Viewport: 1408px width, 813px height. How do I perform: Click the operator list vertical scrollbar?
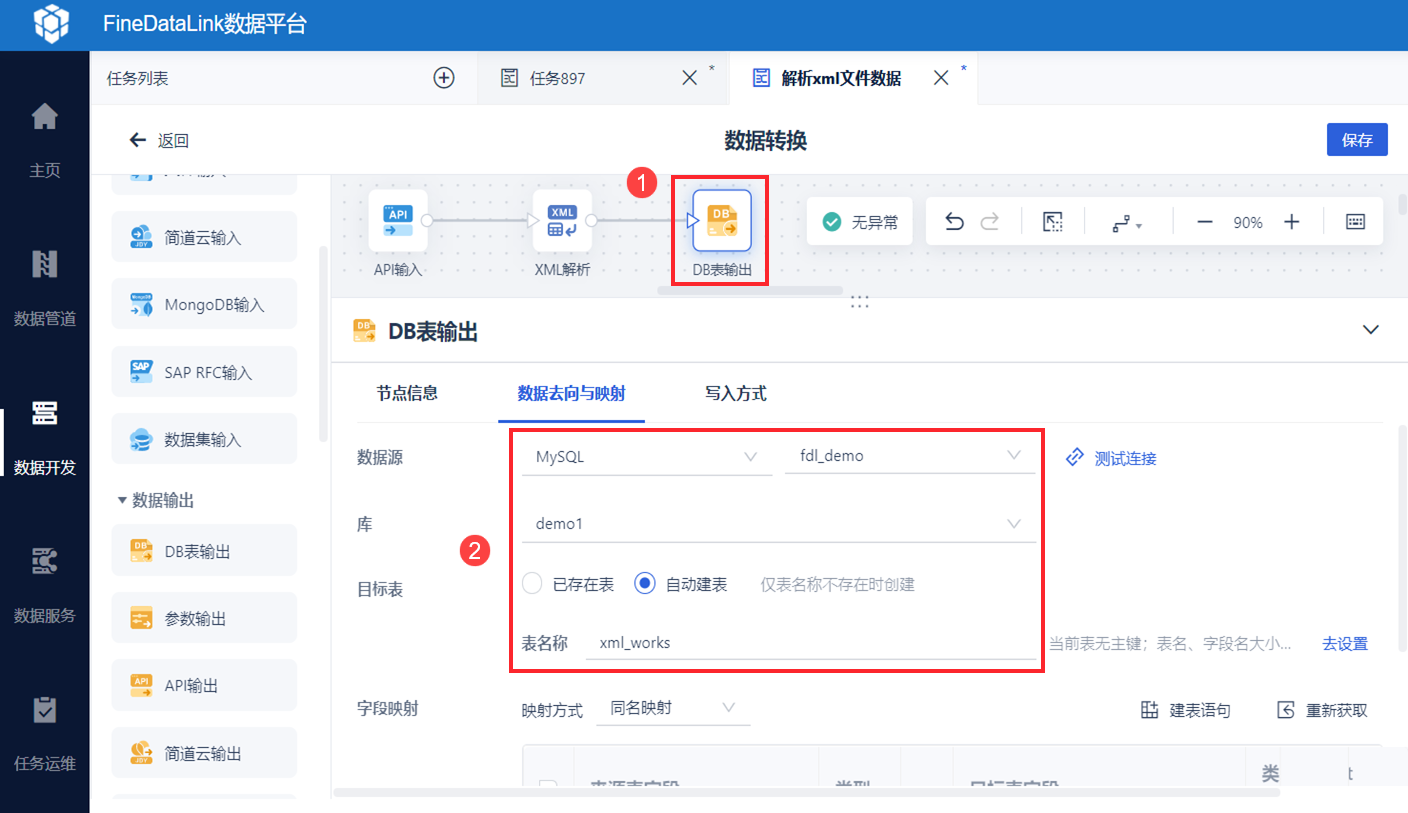323,344
